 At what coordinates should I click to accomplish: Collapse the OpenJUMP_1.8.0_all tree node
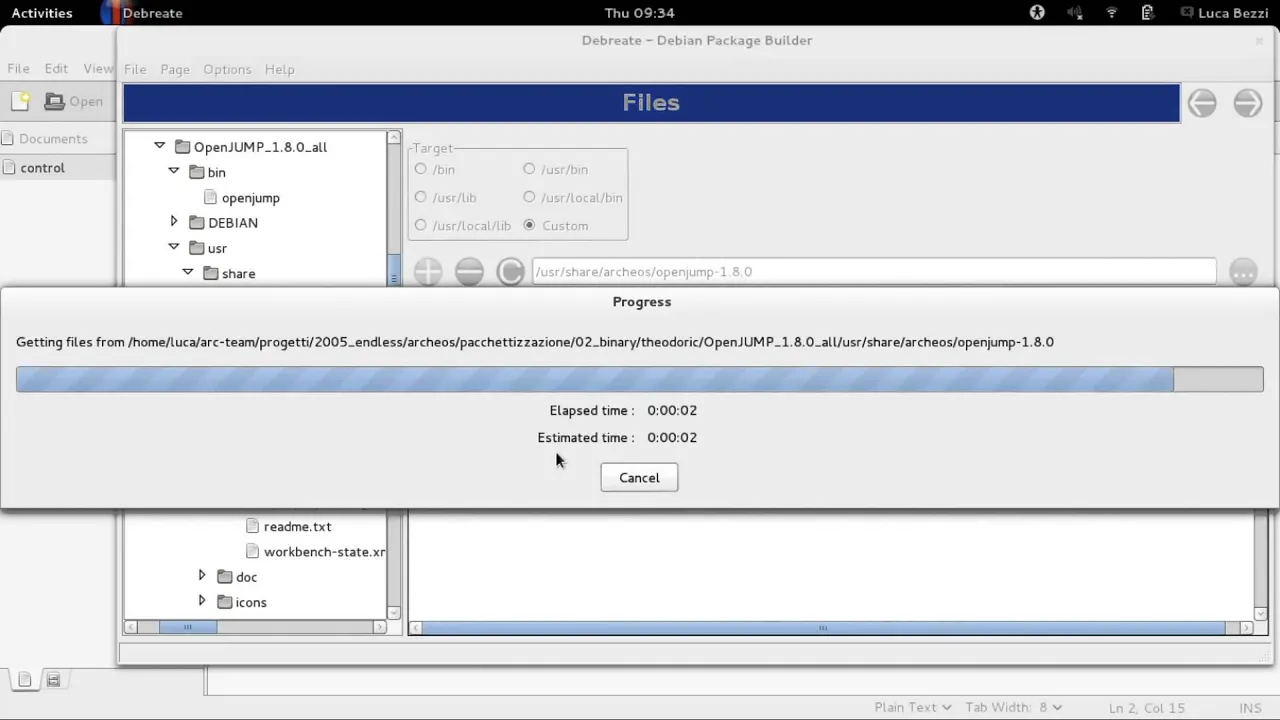click(x=159, y=146)
